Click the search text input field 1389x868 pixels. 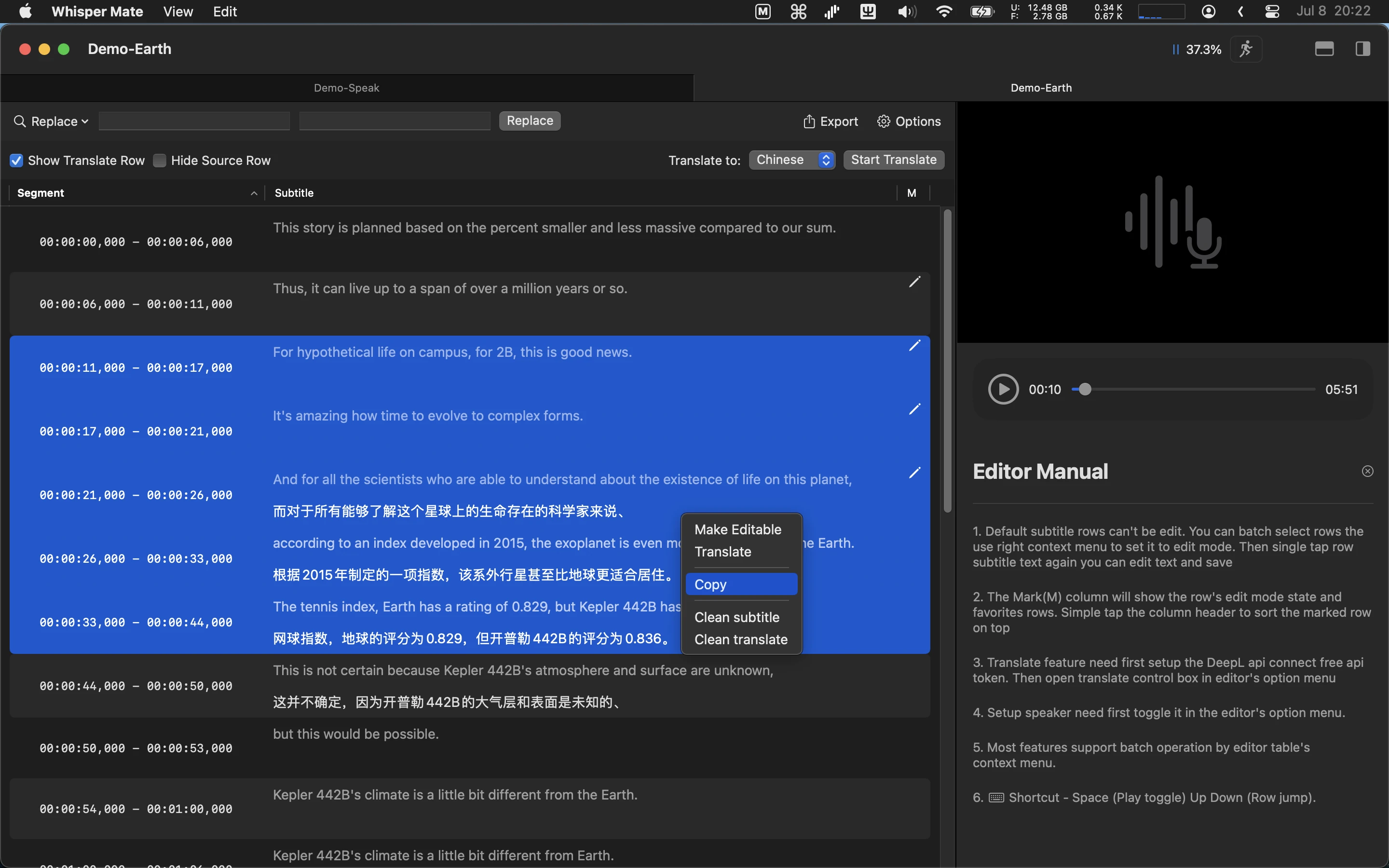[194, 121]
